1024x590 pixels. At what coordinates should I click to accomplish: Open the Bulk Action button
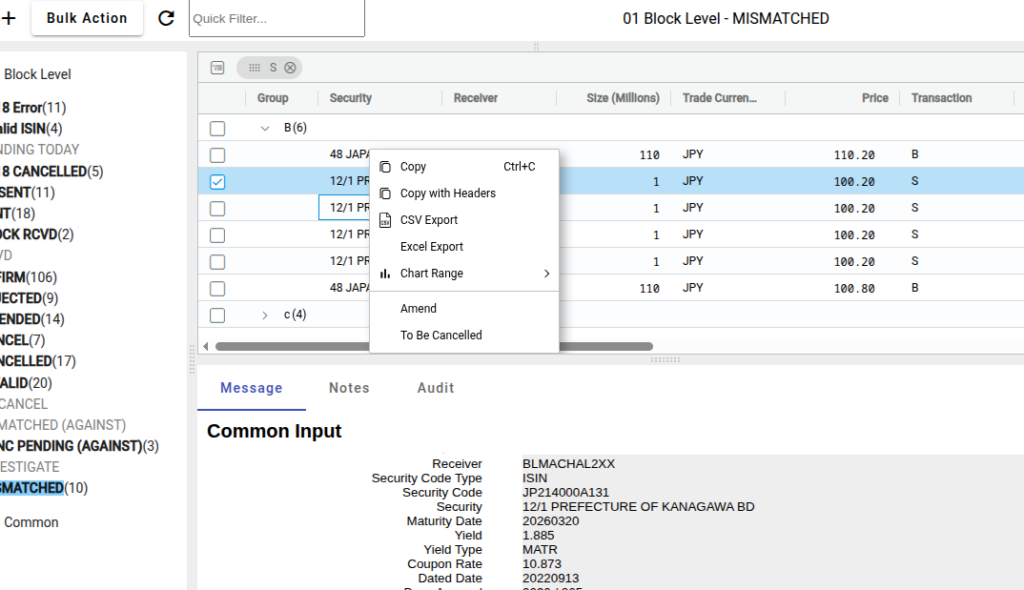point(87,18)
